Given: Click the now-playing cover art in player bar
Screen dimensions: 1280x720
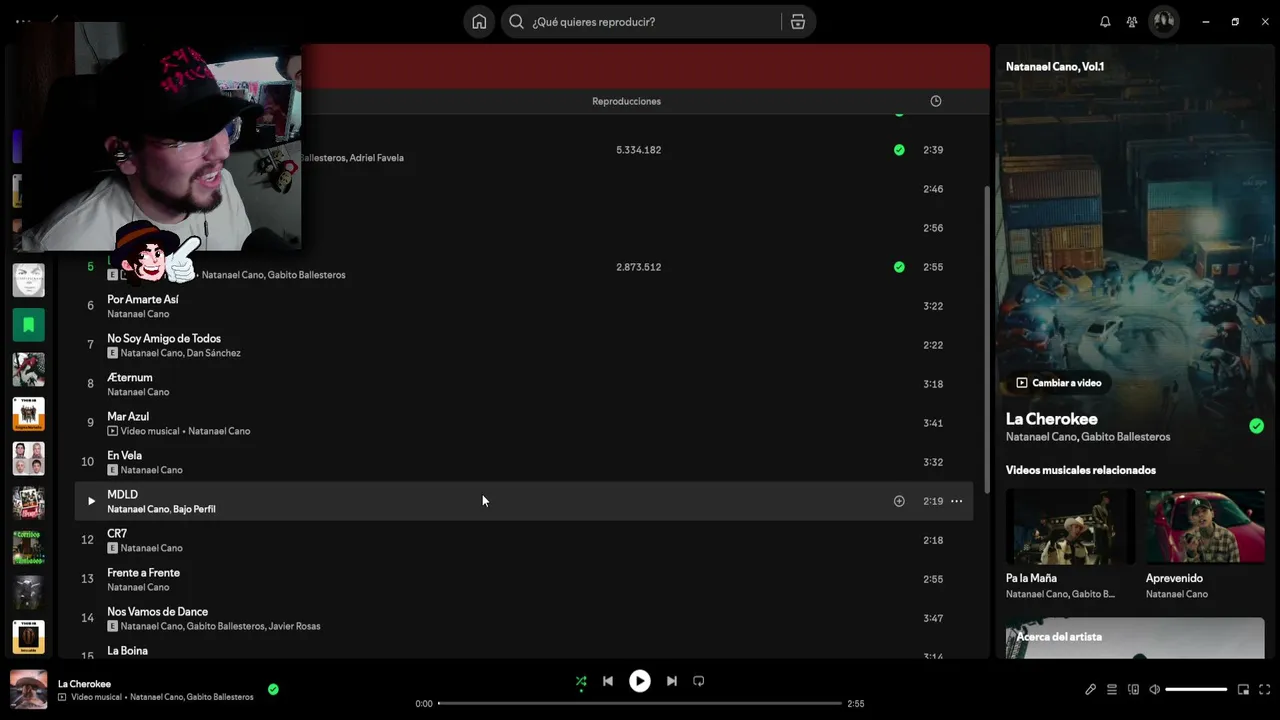Looking at the screenshot, I should [28, 689].
